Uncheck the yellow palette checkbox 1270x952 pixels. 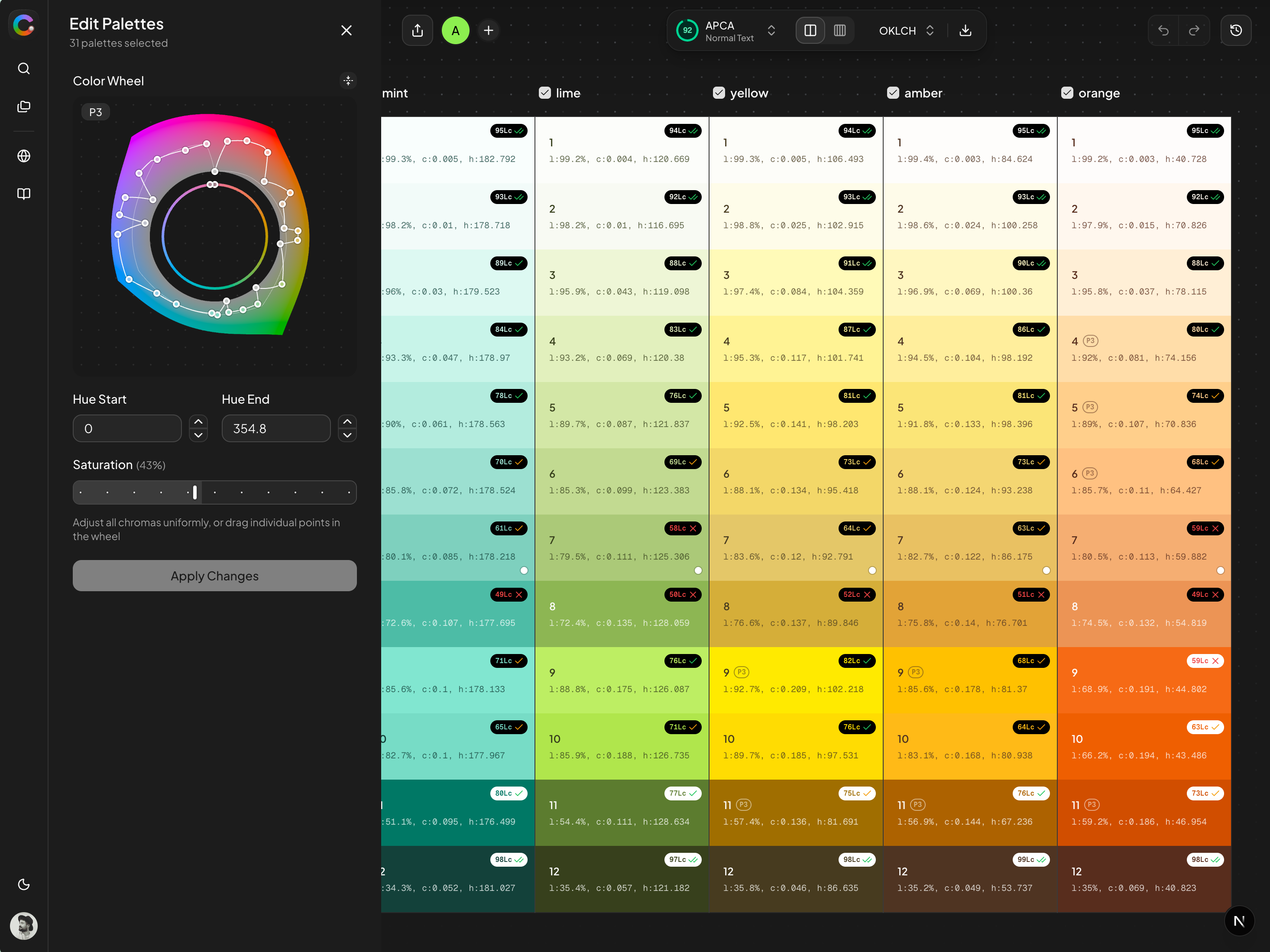coord(719,92)
